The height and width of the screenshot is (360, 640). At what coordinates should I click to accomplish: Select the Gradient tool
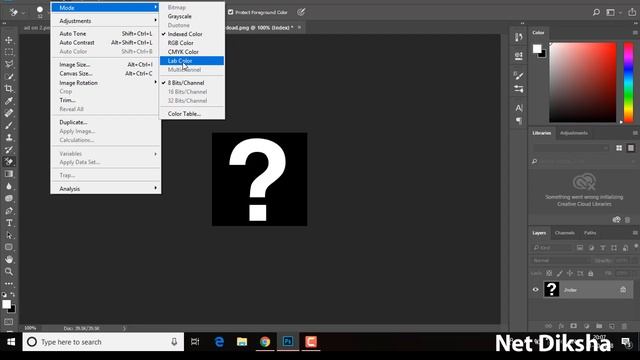[x=9, y=174]
